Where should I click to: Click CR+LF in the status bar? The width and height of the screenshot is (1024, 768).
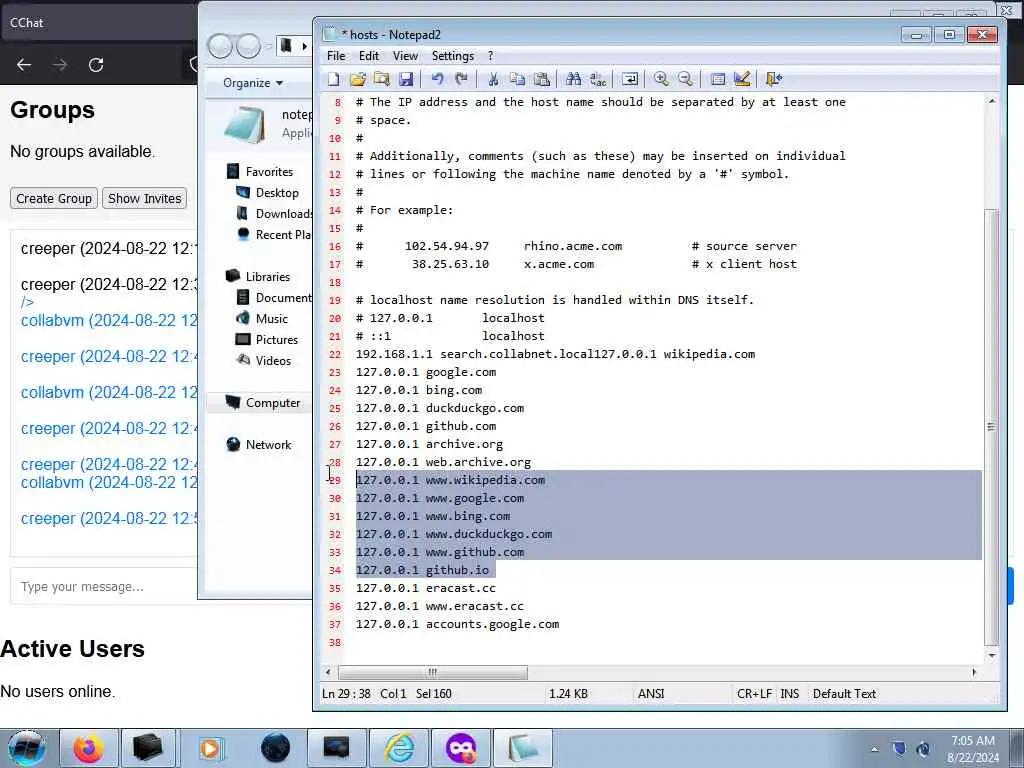(754, 694)
